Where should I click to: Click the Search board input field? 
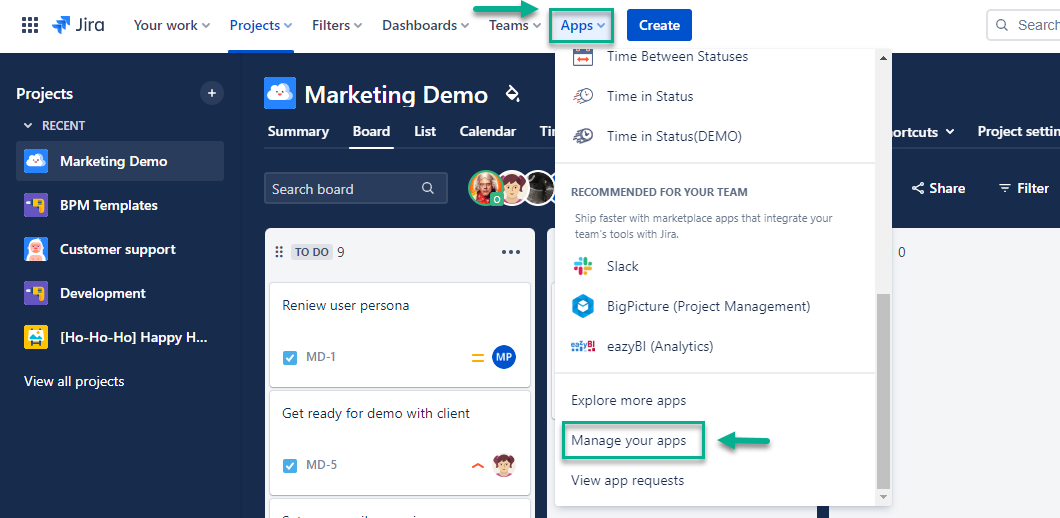345,188
